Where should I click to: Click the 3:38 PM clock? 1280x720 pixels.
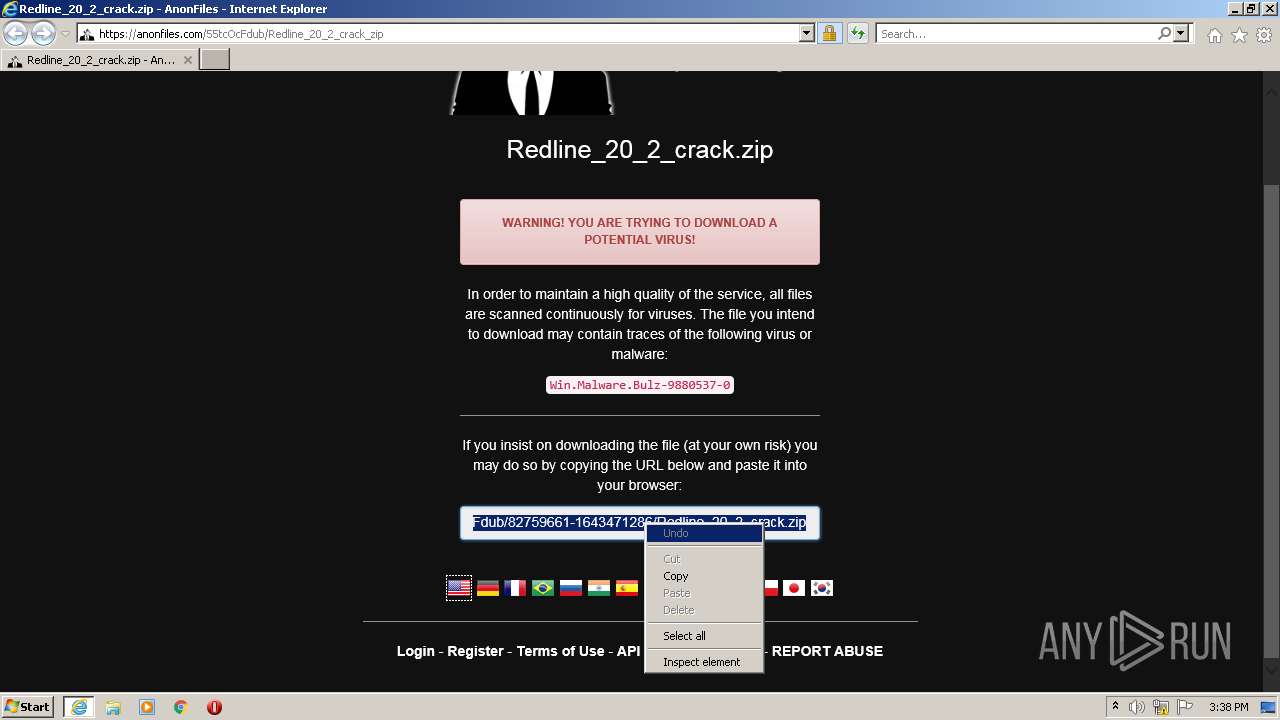[x=1228, y=707]
